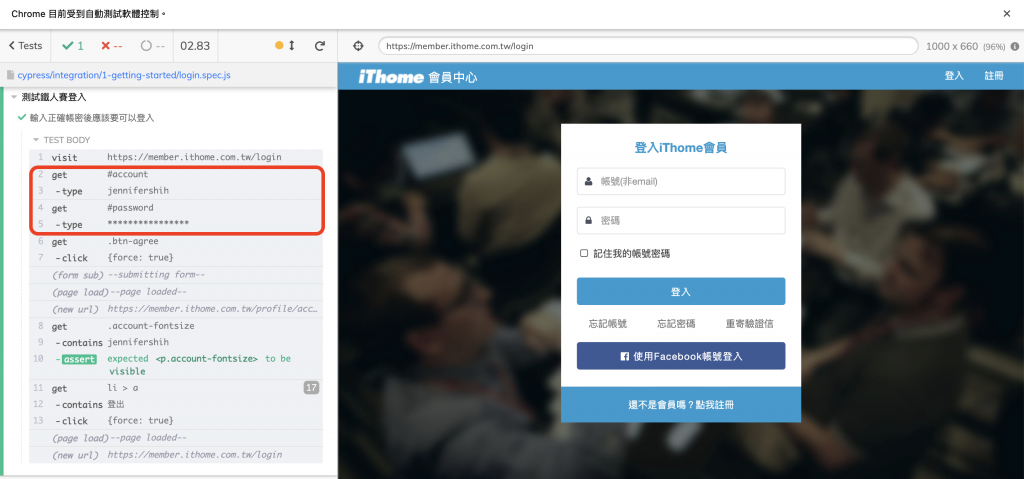This screenshot has width=1024, height=479.
Task: Rerun all tests with the reload icon
Action: click(320, 46)
